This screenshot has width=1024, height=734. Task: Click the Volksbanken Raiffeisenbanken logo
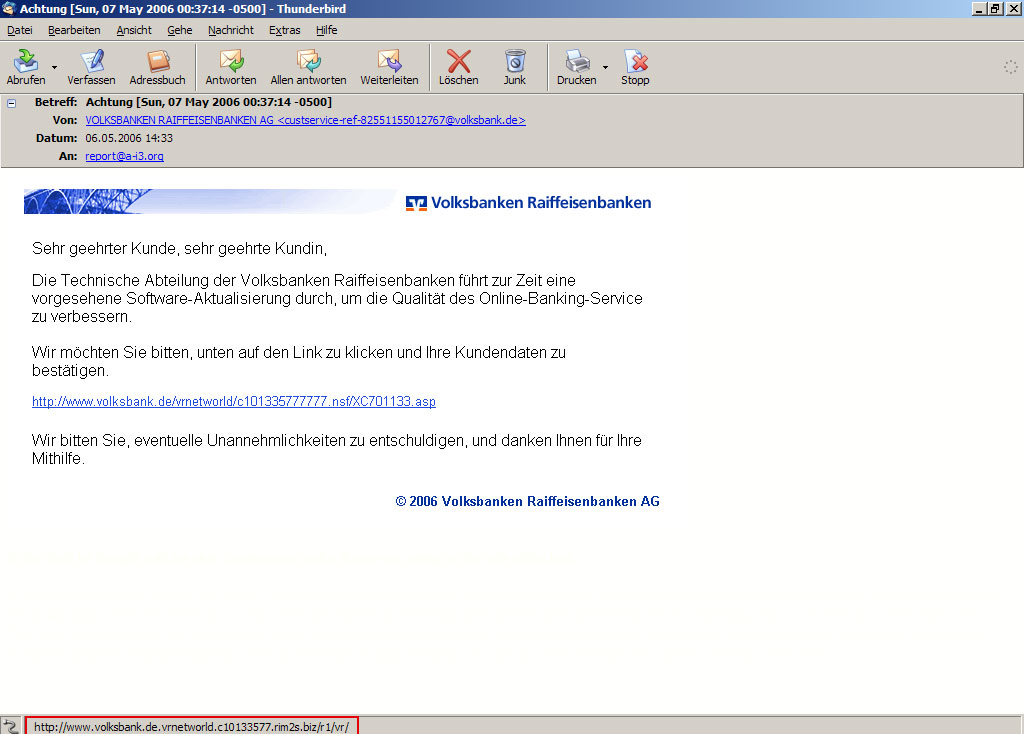[x=528, y=202]
